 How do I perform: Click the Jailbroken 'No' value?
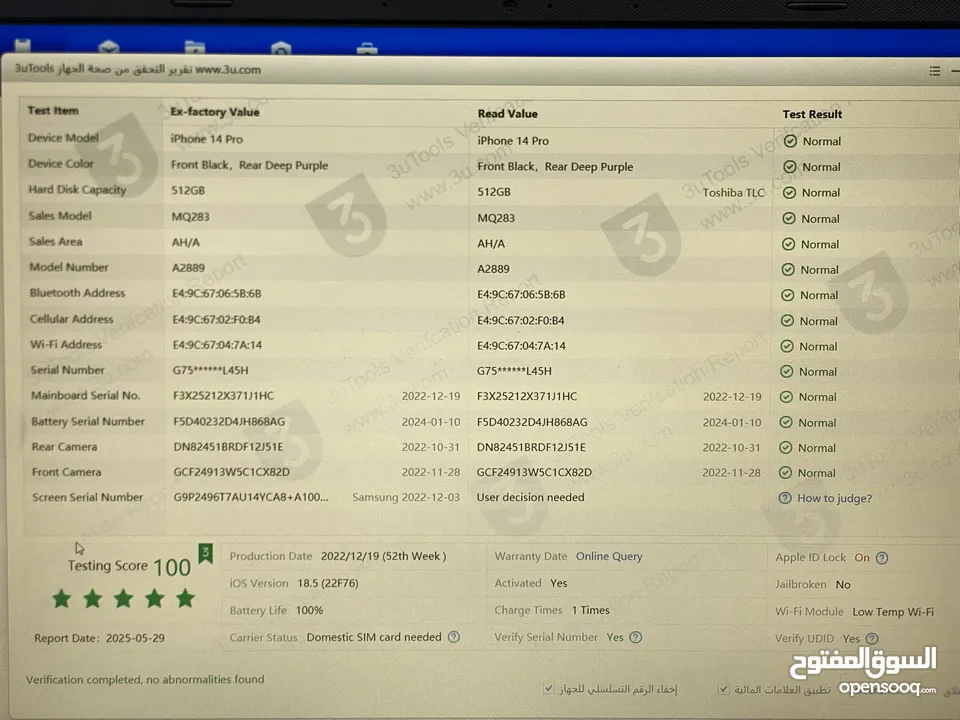click(843, 585)
